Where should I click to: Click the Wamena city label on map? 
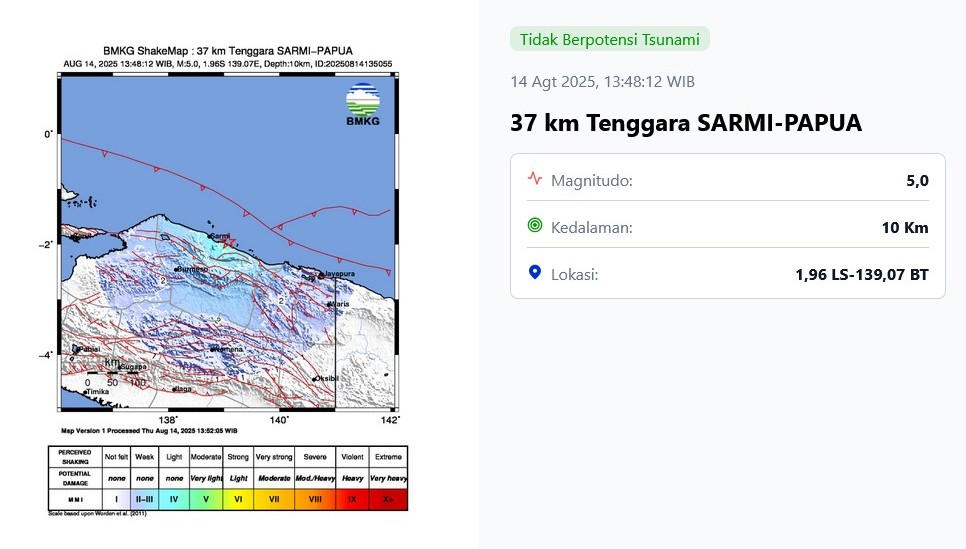pos(228,349)
